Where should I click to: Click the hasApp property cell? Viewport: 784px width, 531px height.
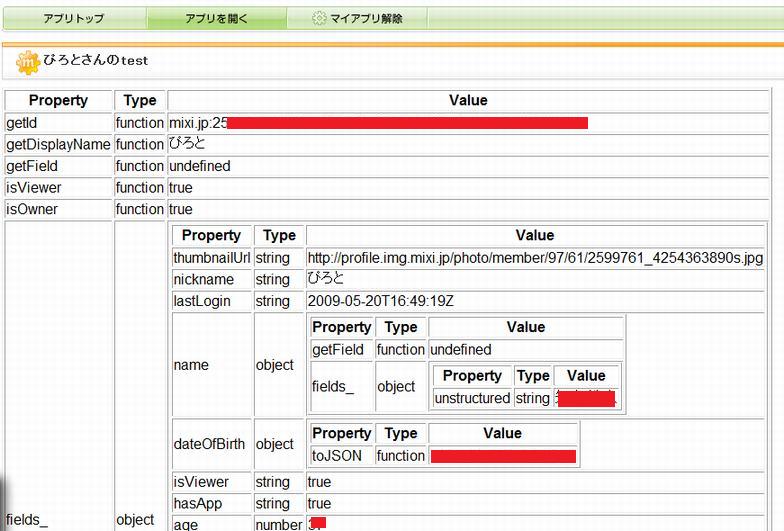212,504
